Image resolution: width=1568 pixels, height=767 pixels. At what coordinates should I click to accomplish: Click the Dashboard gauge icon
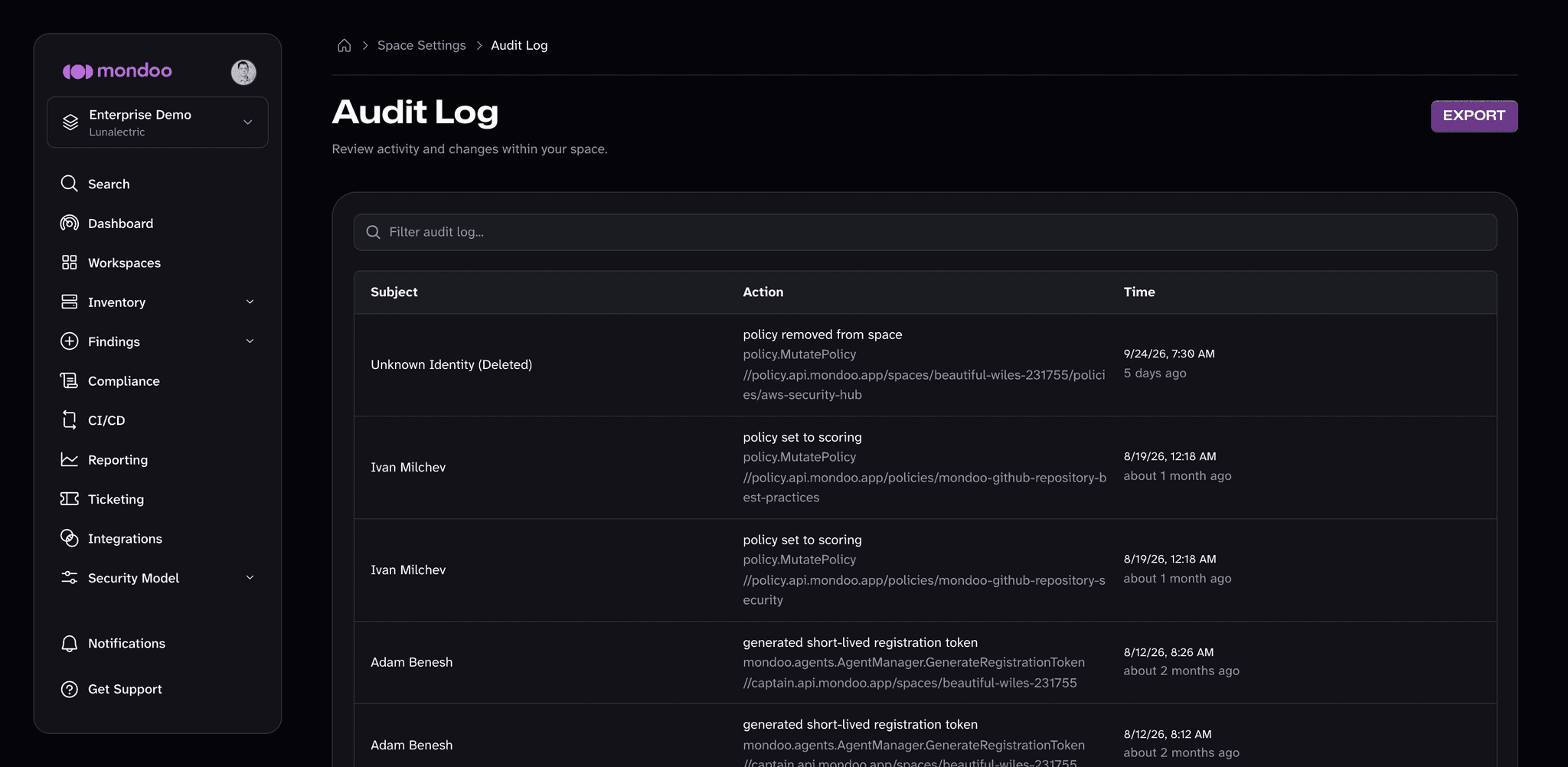click(x=69, y=223)
